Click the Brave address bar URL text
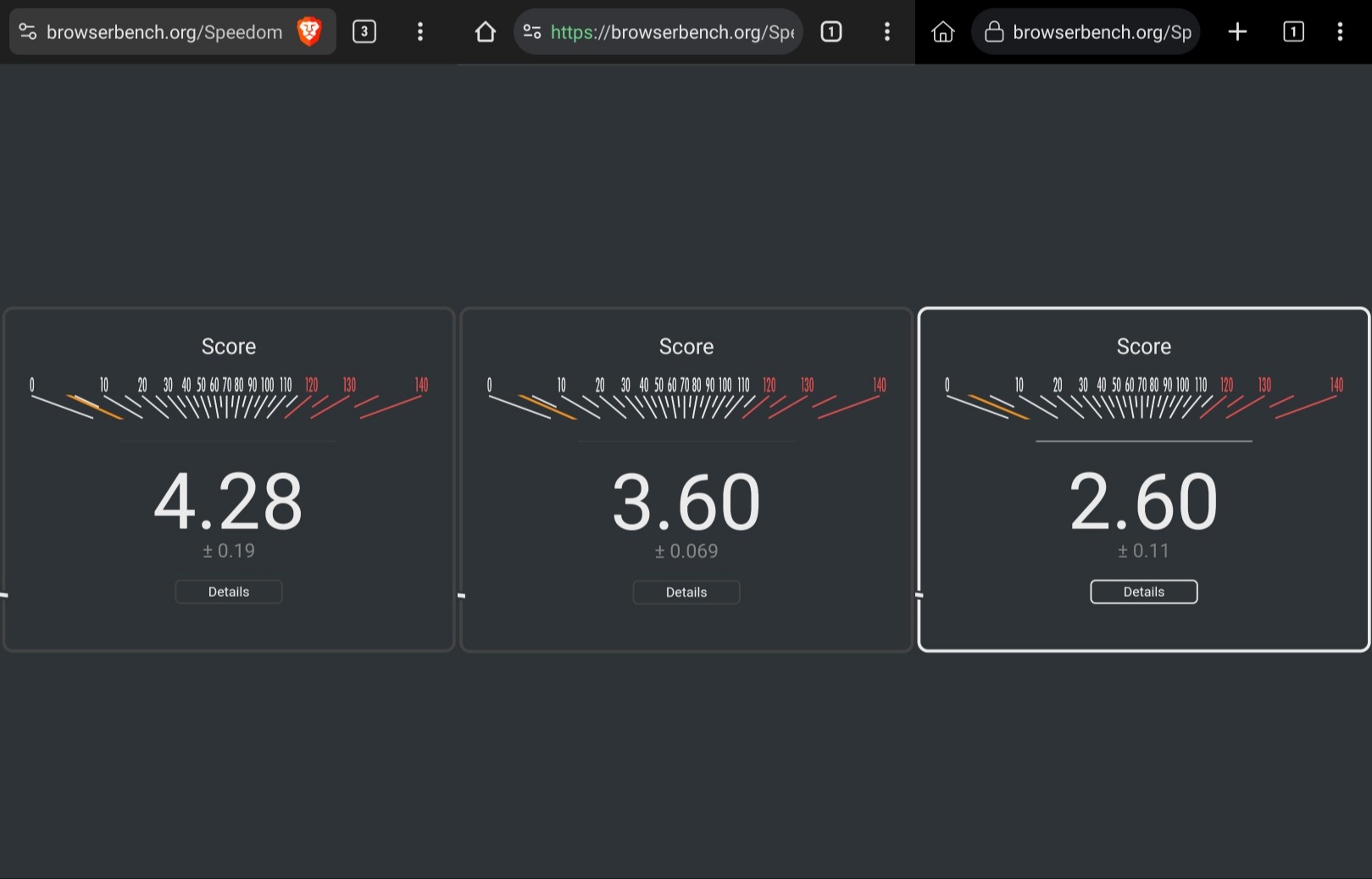The image size is (1372, 879). 164,32
